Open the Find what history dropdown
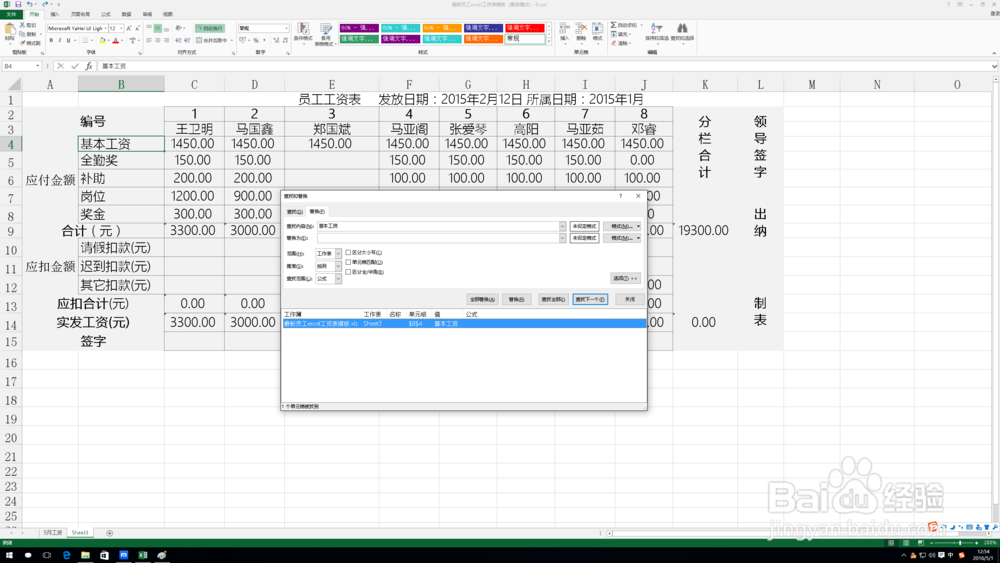Viewport: 1000px width, 563px height. click(562, 226)
